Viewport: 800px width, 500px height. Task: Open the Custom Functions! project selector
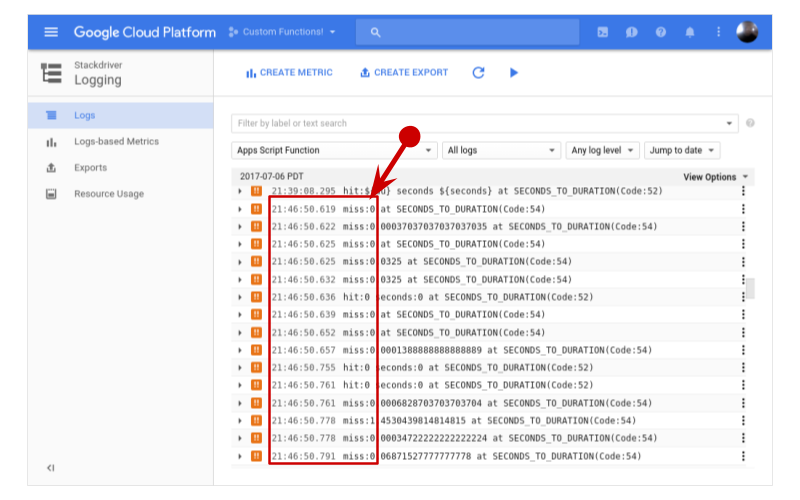(x=282, y=32)
